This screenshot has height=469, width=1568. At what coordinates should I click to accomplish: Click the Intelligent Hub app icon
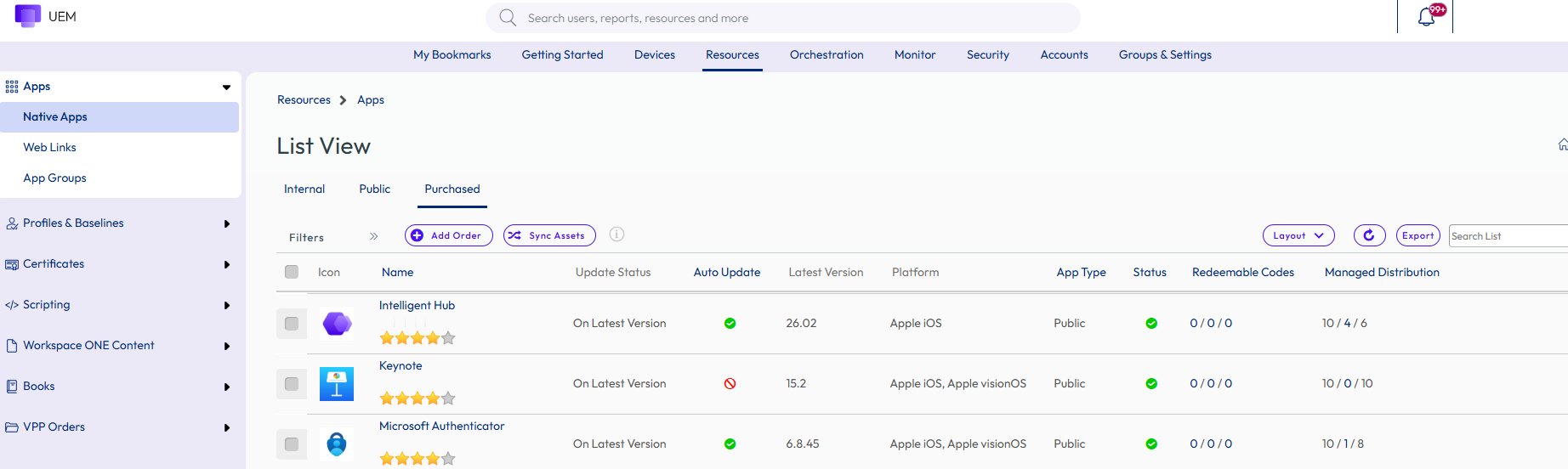point(337,324)
